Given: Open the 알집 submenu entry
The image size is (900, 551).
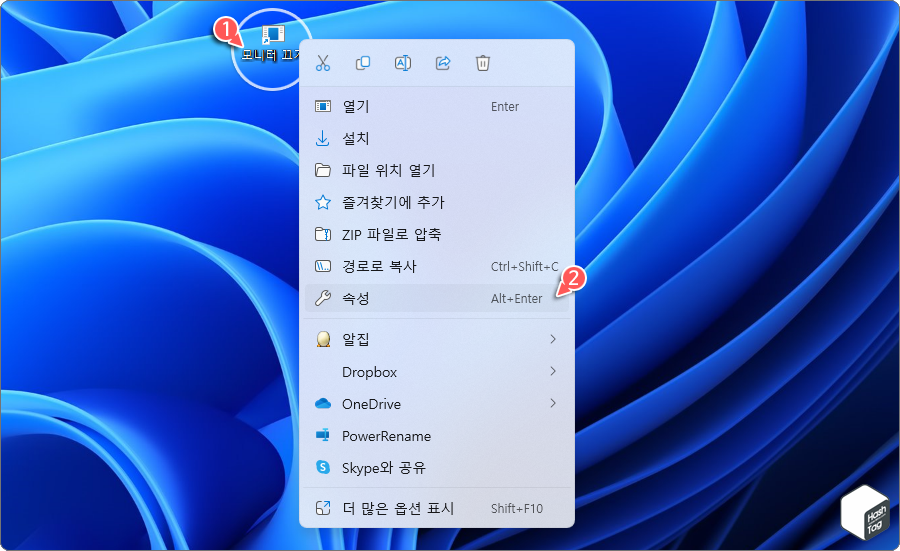Looking at the screenshot, I should (437, 339).
